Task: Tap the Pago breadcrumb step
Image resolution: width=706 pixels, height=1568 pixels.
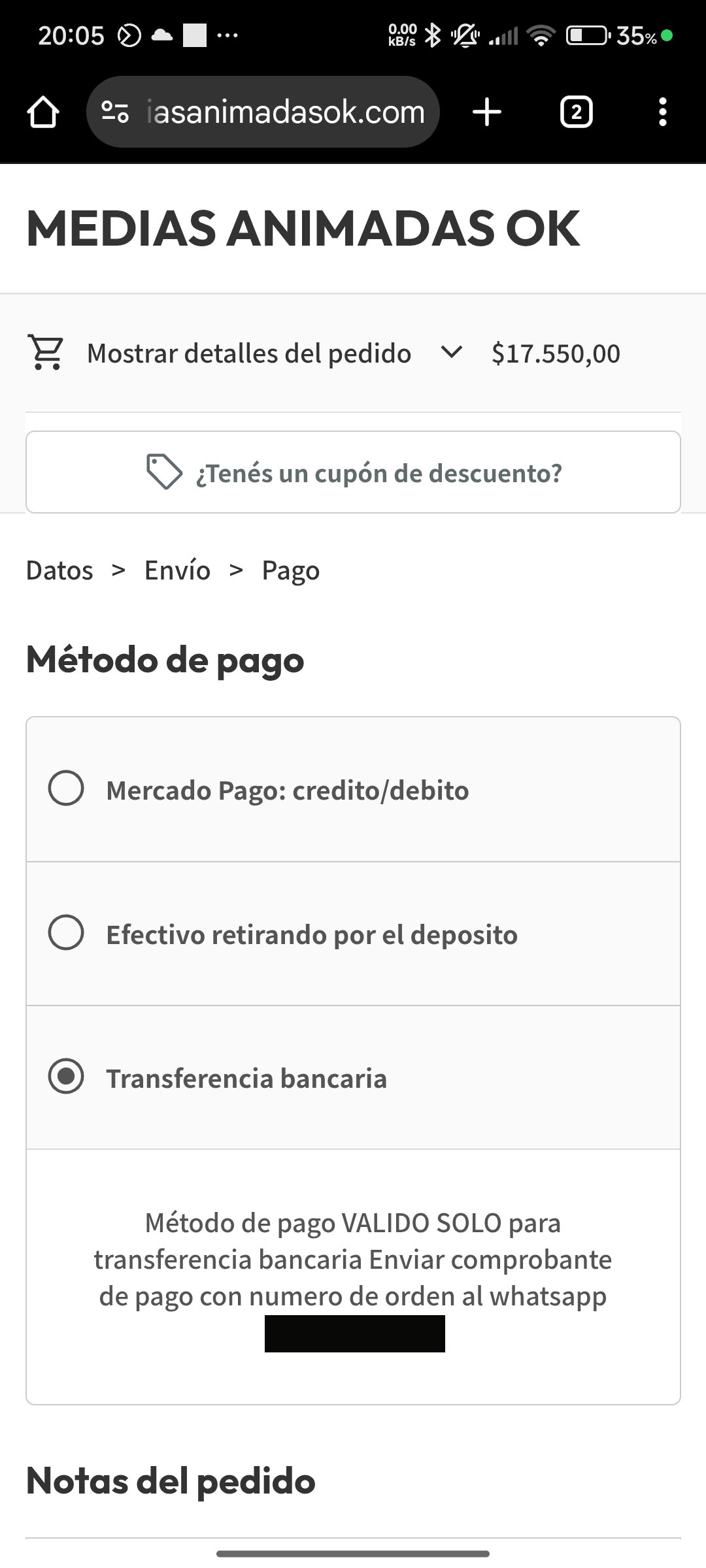Action: (x=290, y=570)
